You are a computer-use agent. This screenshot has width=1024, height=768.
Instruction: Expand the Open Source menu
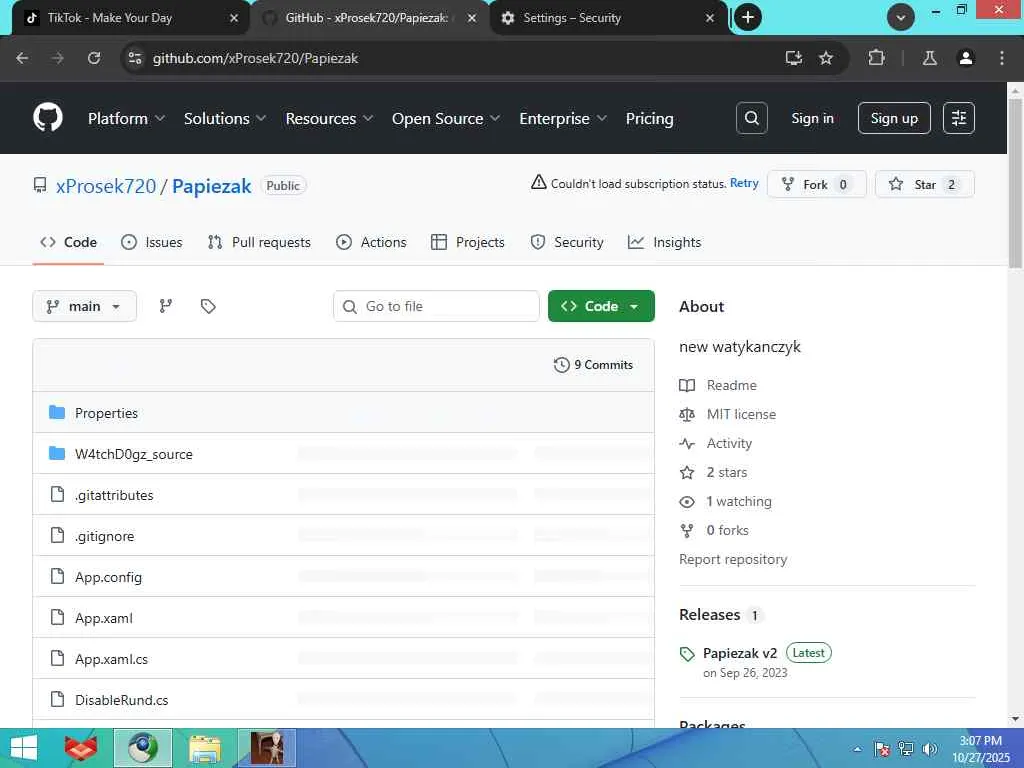[x=446, y=118]
